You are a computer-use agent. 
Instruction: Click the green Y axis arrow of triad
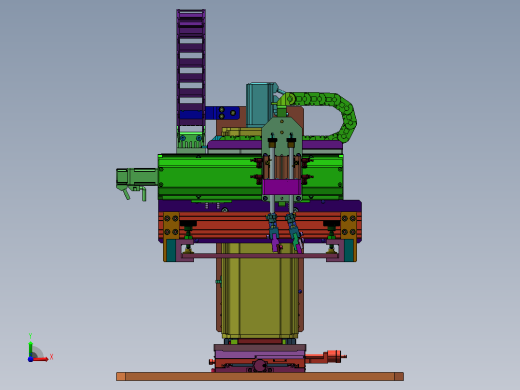[x=30, y=348]
